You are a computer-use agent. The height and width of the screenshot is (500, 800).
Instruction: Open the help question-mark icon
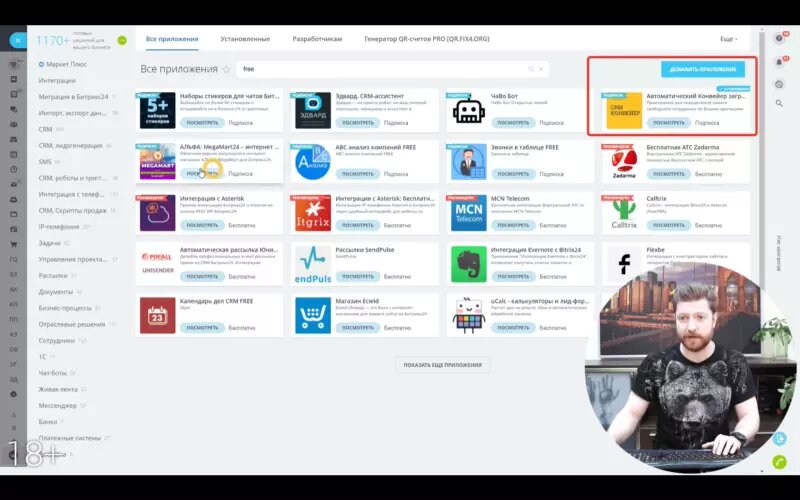pyautogui.click(x=779, y=38)
